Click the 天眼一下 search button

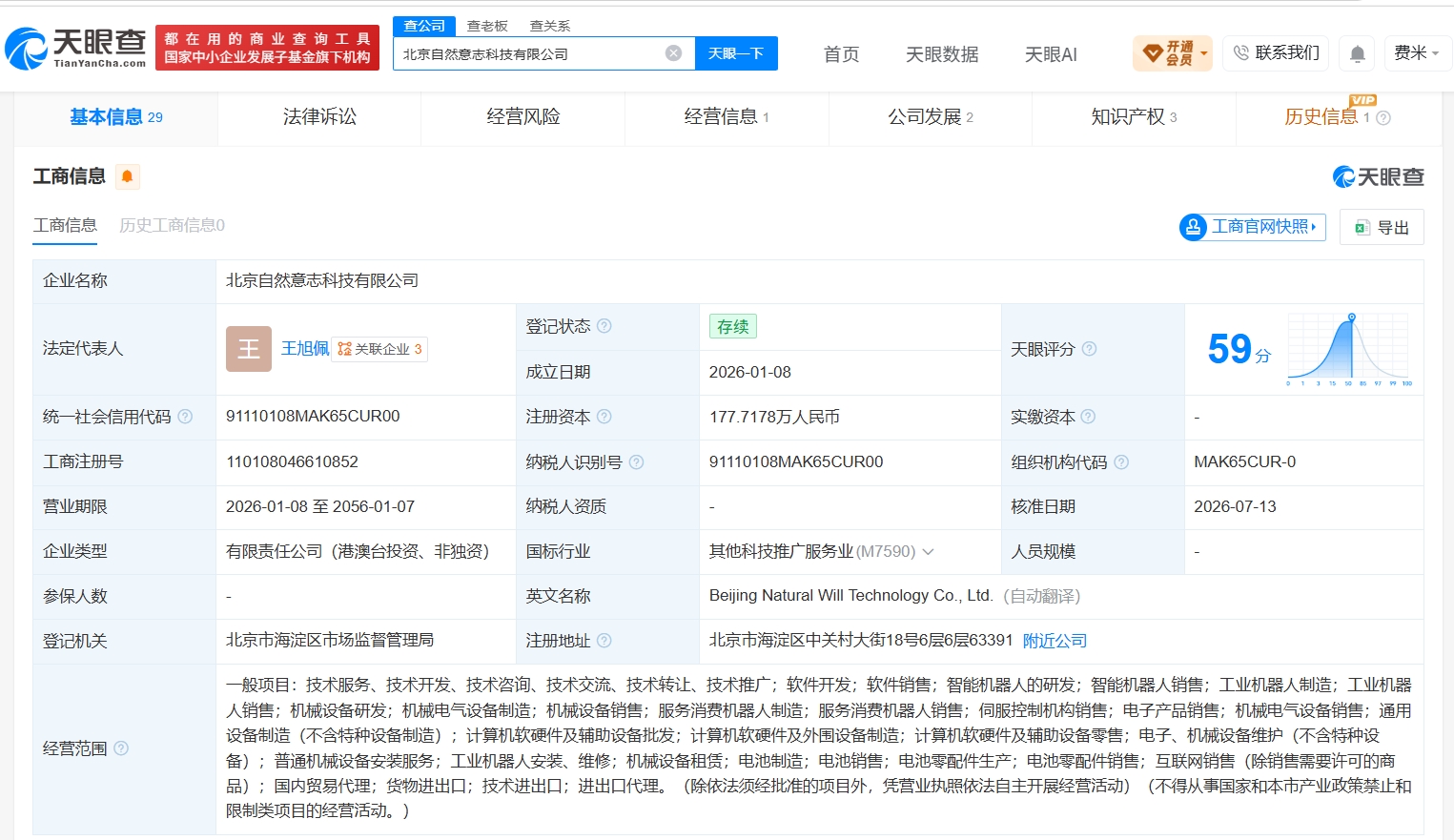click(x=736, y=53)
